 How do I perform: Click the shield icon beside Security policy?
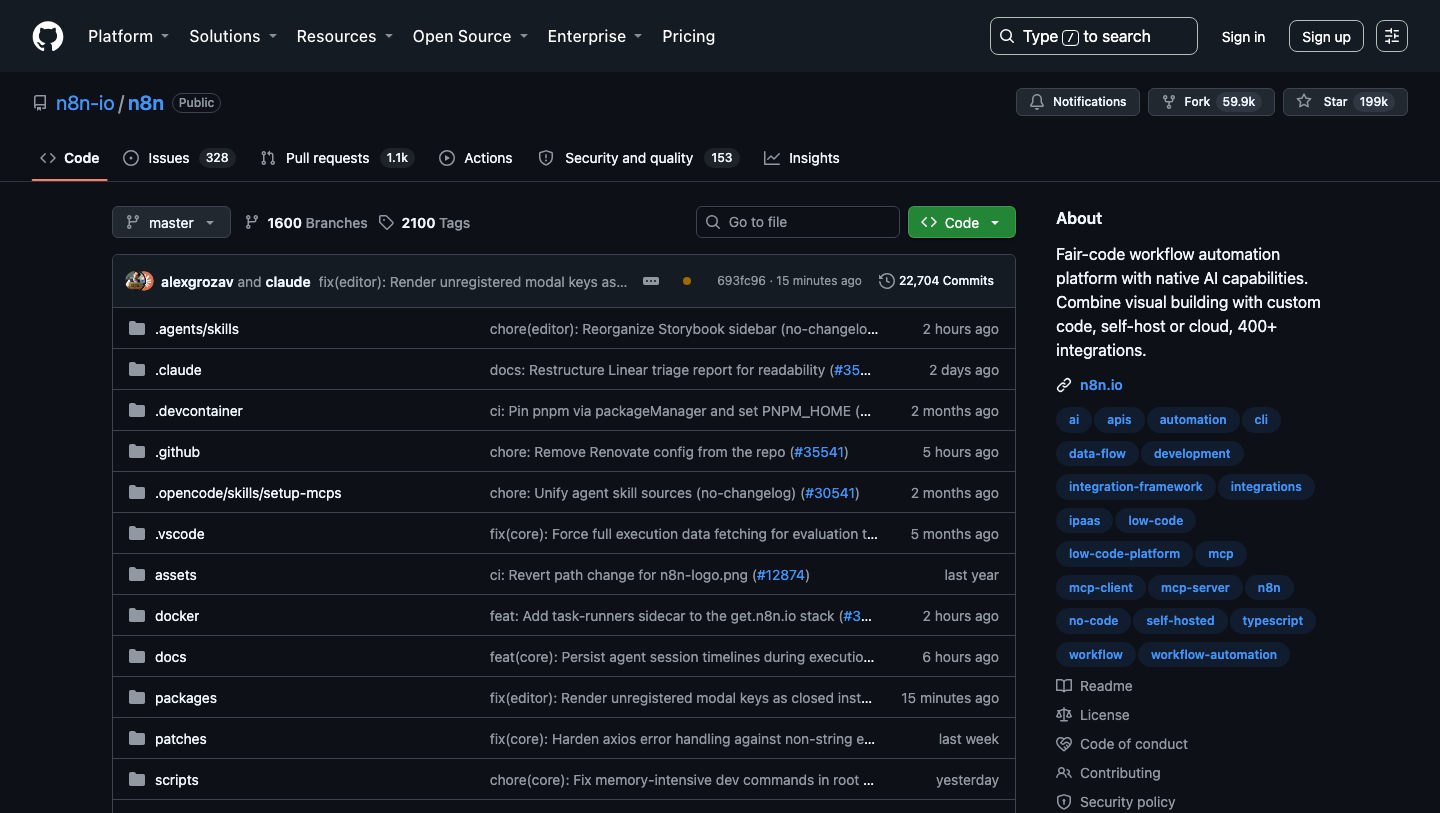(x=1064, y=802)
